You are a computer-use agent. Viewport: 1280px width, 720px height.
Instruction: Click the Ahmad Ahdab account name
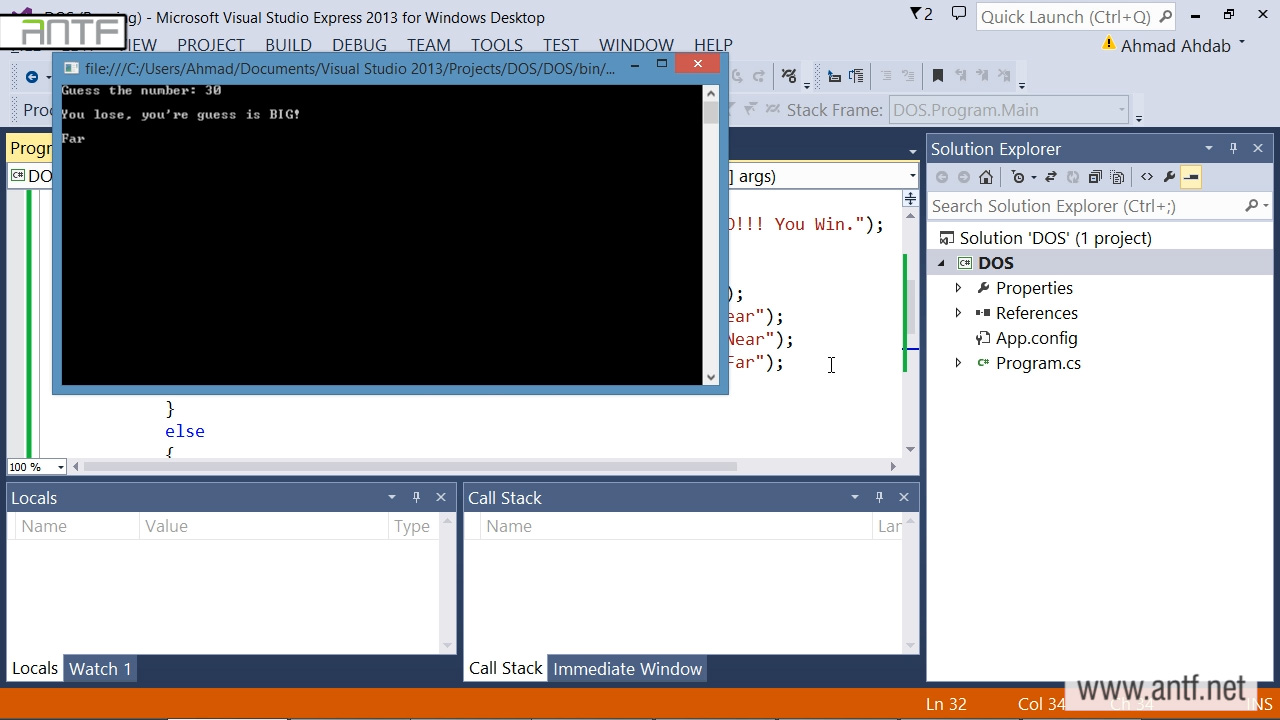click(1175, 46)
